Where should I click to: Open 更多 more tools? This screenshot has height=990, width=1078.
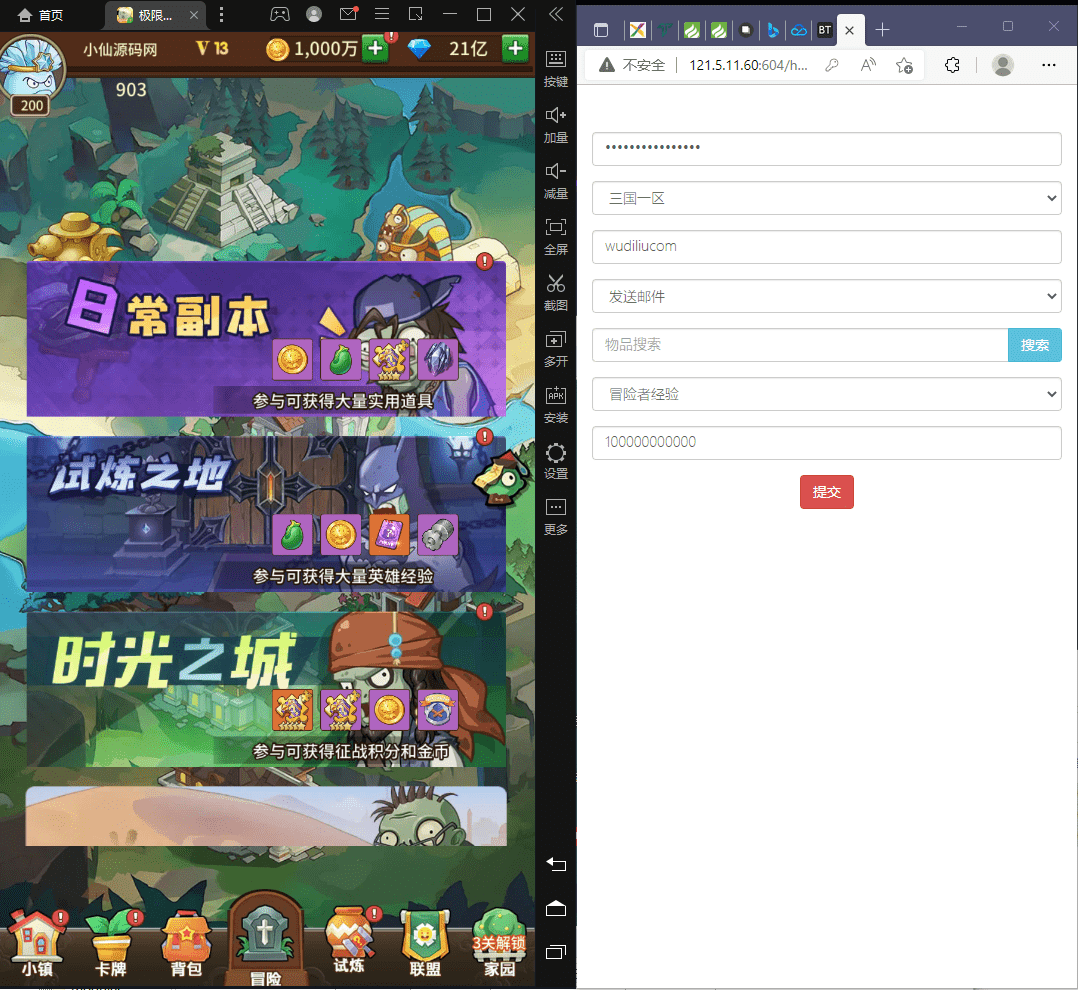(556, 517)
